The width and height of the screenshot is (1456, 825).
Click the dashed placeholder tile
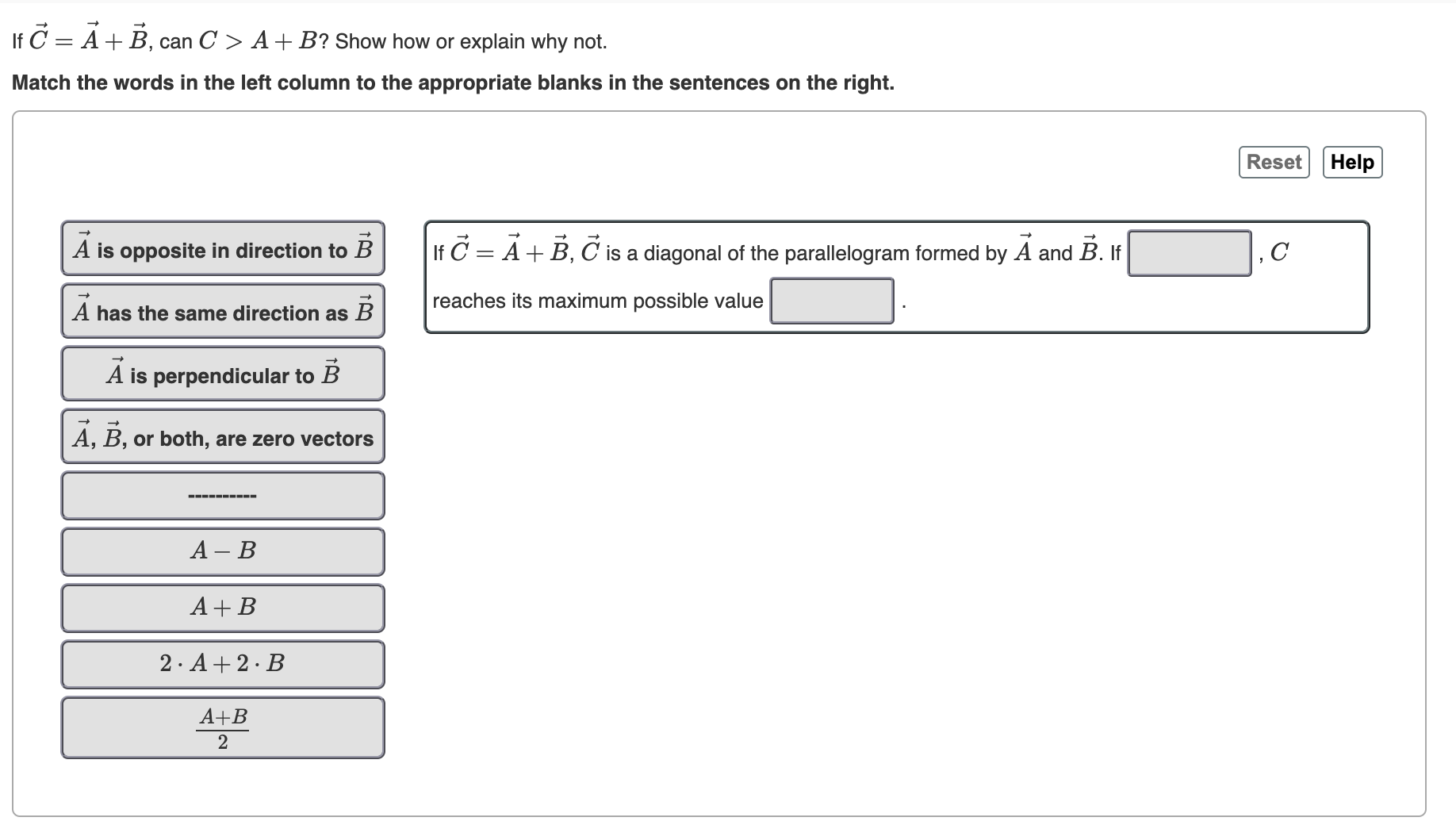click(223, 495)
